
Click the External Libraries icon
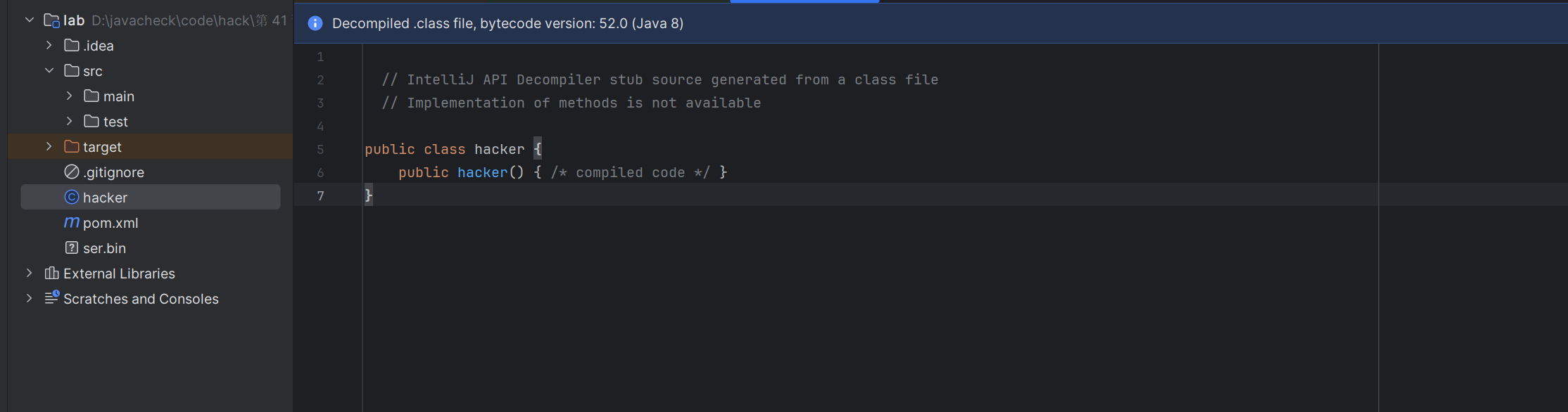(x=51, y=273)
